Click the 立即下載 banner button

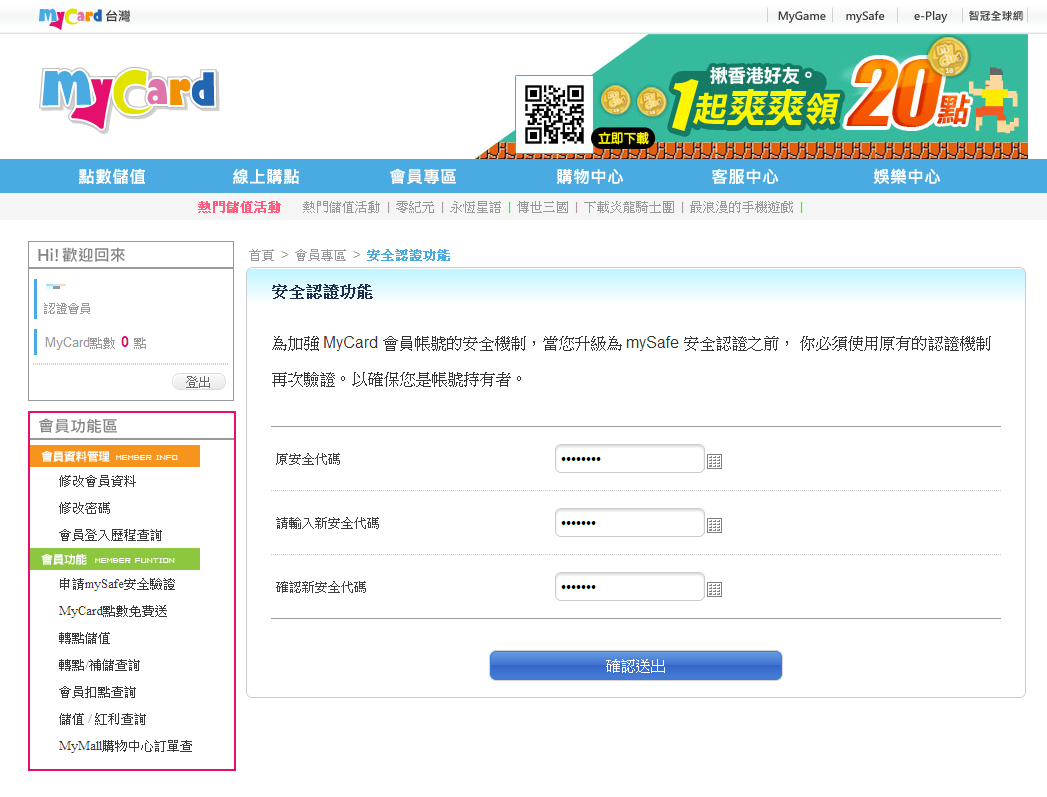[x=623, y=138]
